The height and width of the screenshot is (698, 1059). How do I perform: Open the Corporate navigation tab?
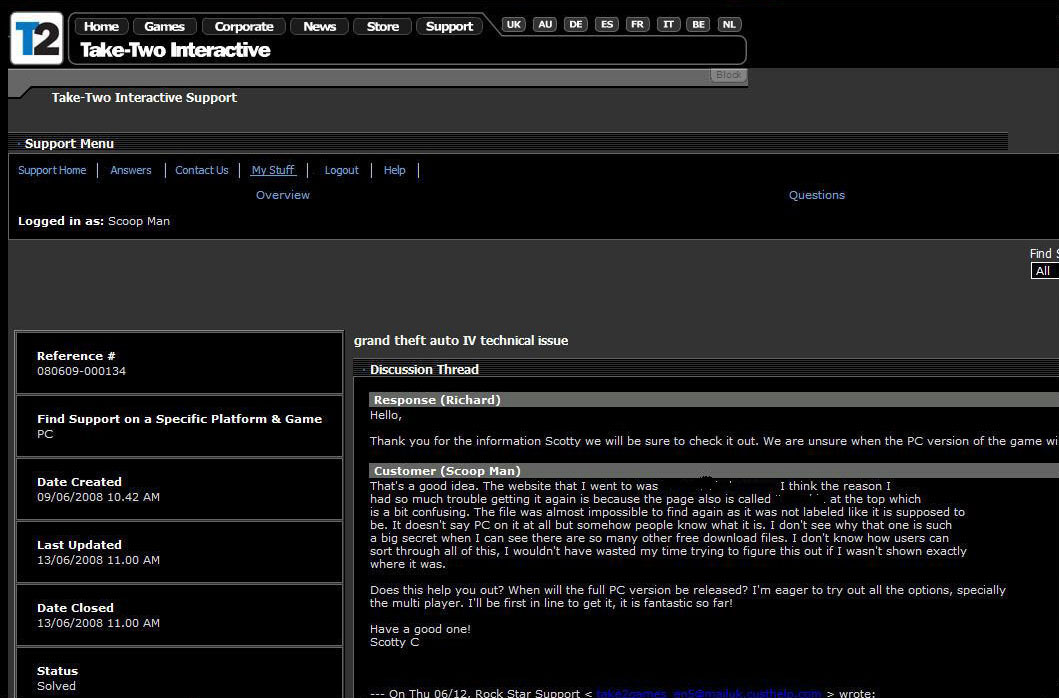(x=244, y=26)
